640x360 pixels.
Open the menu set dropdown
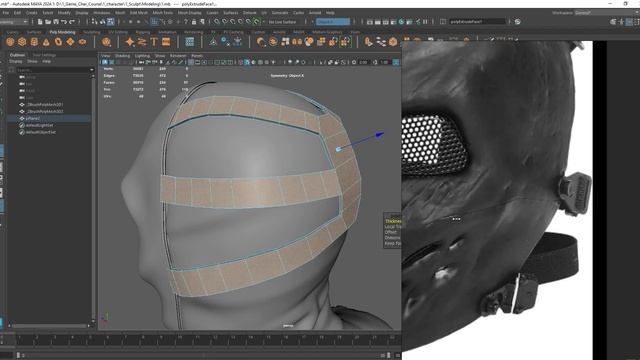pos(13,22)
